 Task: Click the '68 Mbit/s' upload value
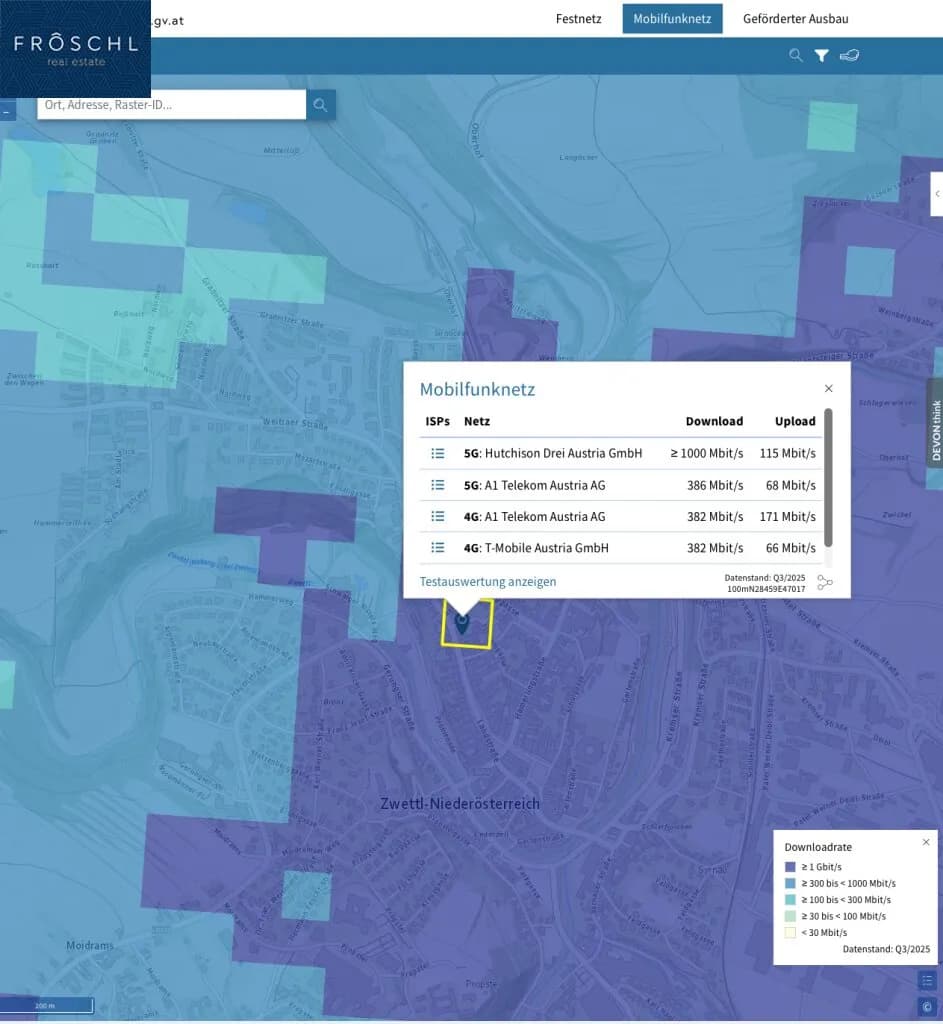(791, 485)
